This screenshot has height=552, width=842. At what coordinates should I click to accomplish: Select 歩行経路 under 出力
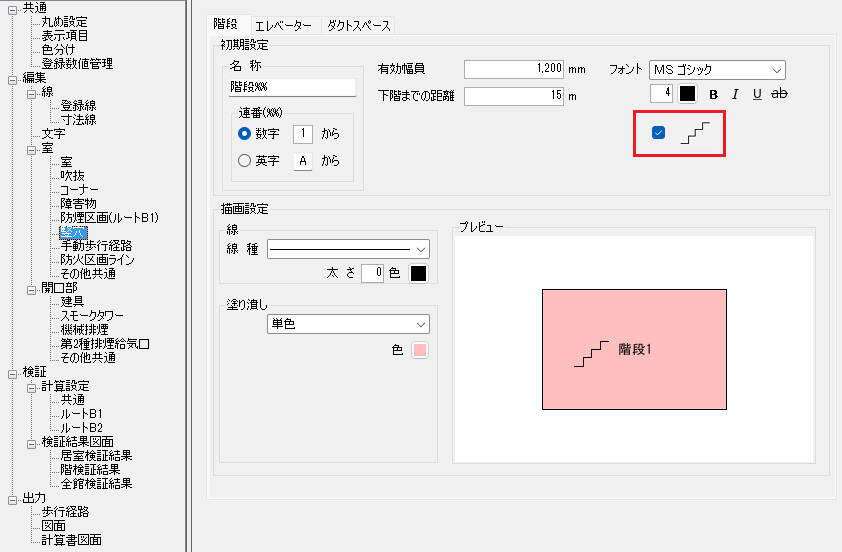[65, 512]
